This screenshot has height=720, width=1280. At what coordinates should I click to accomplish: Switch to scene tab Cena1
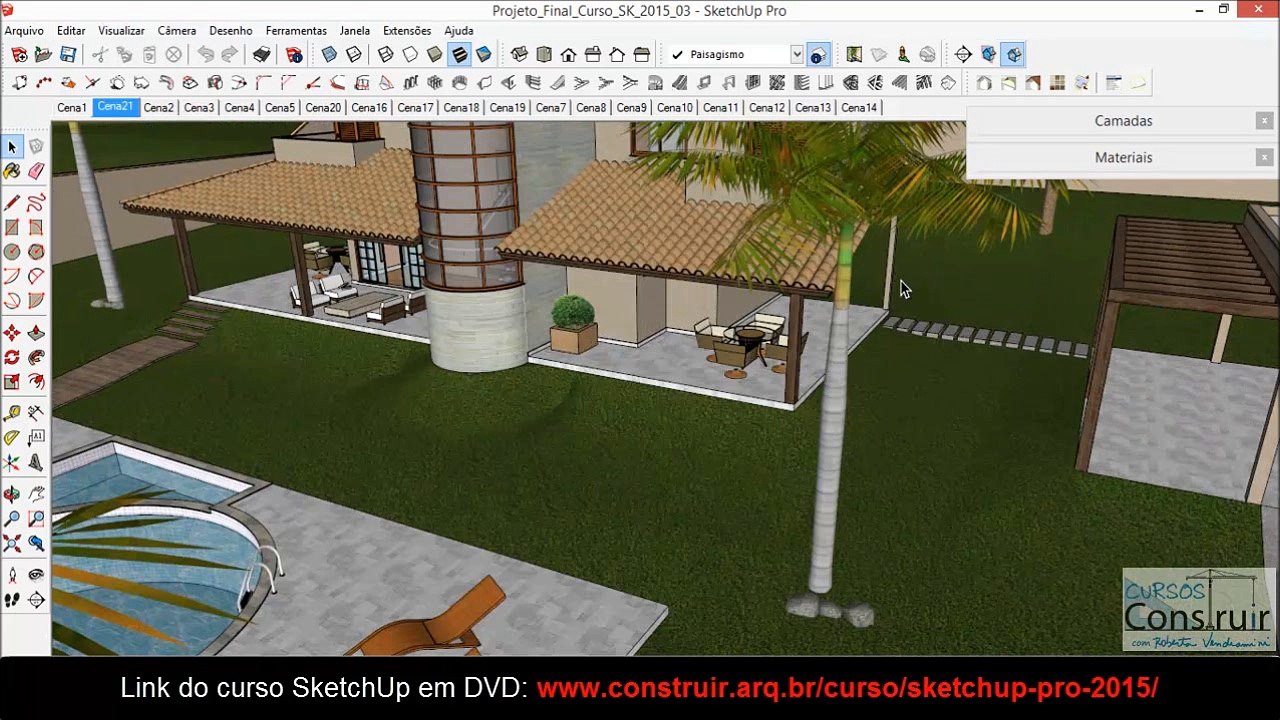click(71, 107)
